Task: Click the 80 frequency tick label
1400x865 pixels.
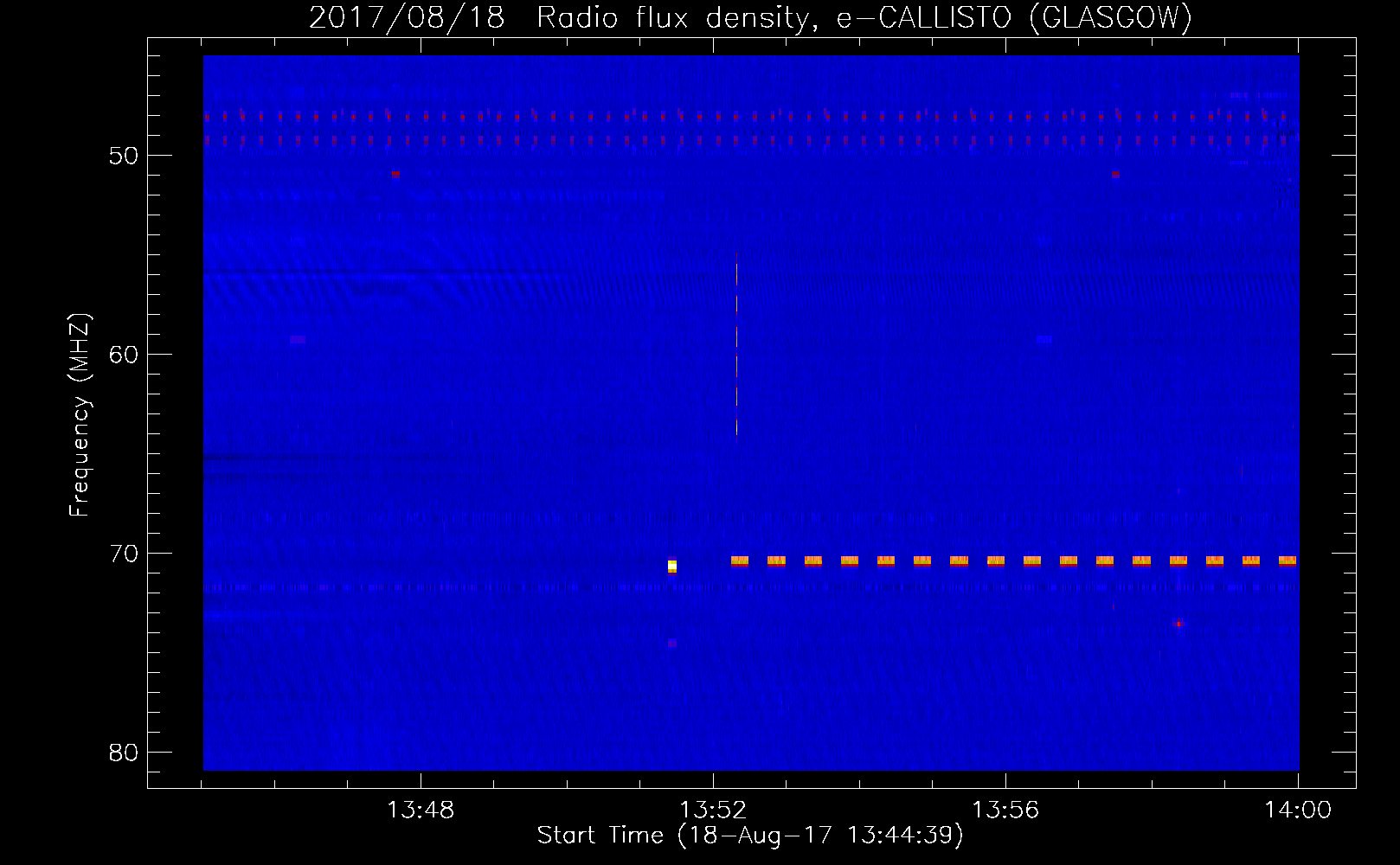Action: 124,753
